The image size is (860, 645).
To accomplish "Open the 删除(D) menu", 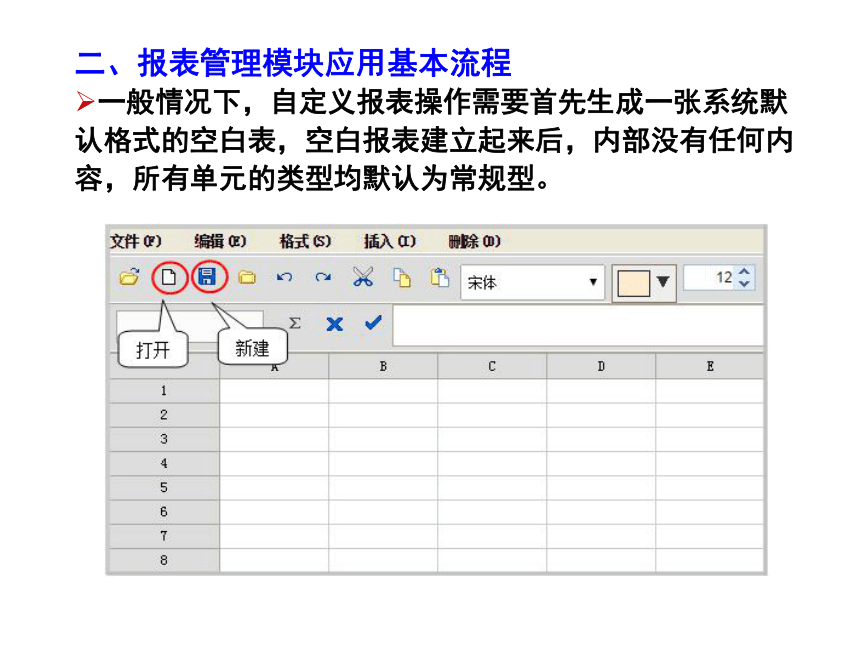I will click(x=474, y=241).
